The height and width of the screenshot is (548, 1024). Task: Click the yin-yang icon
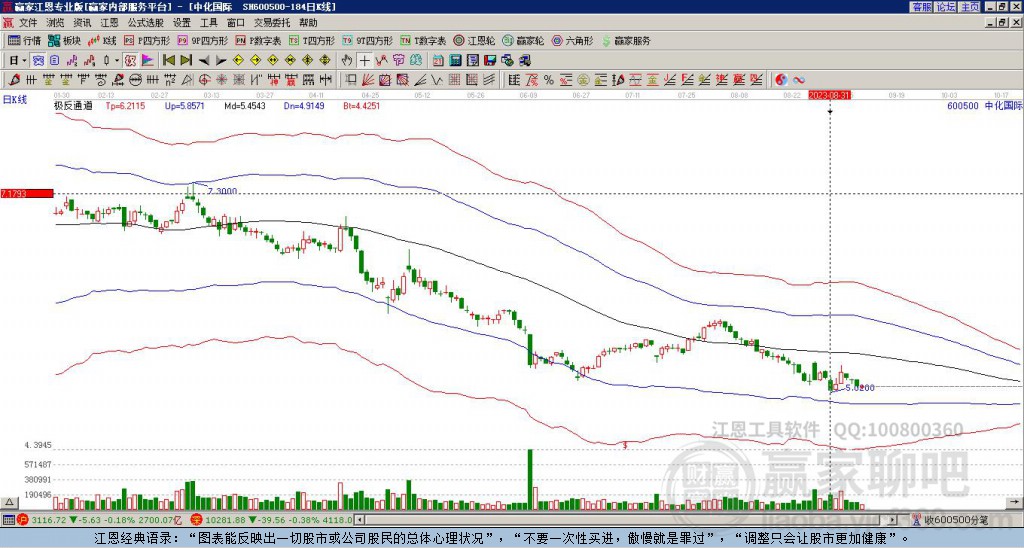(782, 80)
